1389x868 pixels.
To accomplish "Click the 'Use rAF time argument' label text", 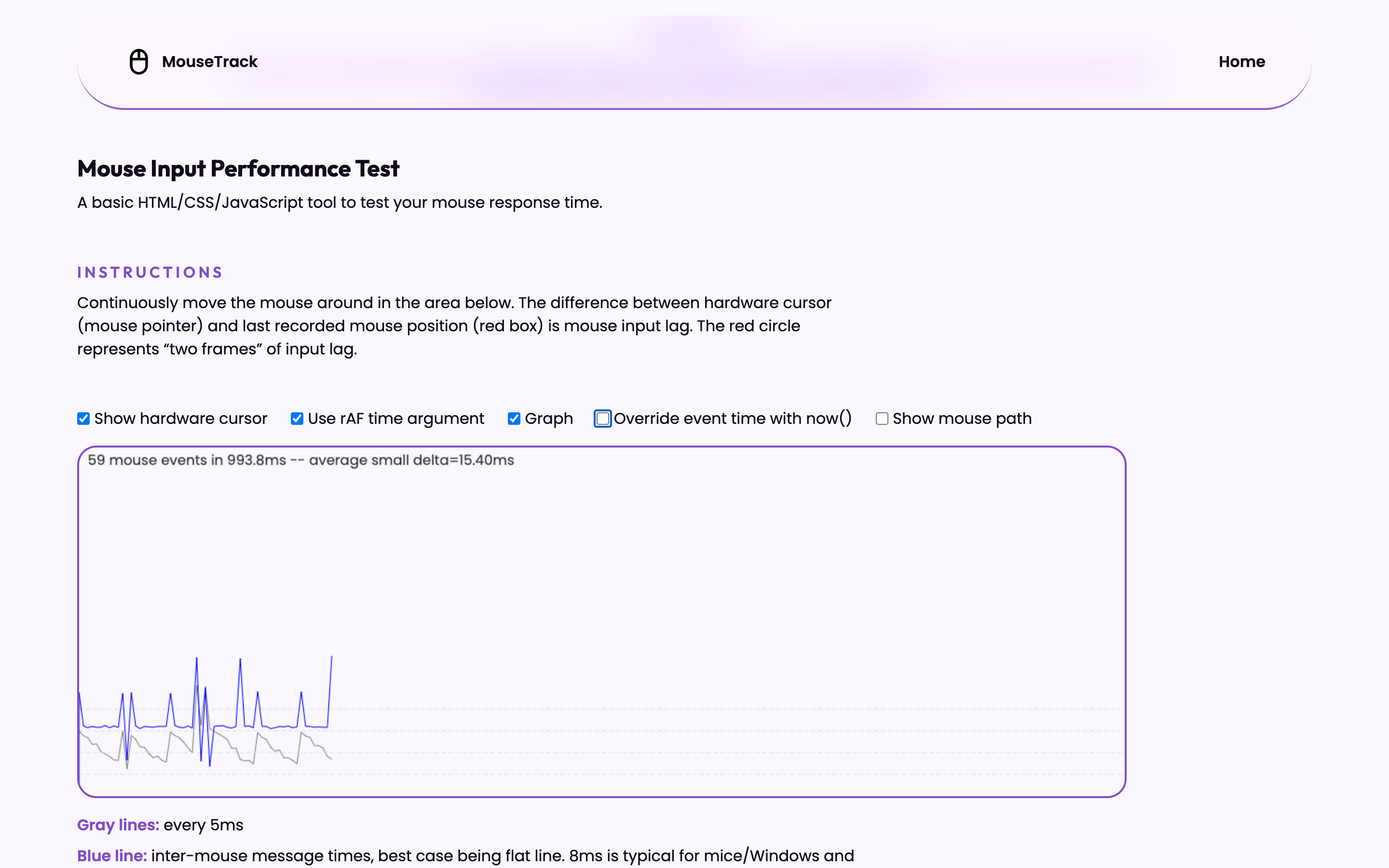I will (396, 419).
